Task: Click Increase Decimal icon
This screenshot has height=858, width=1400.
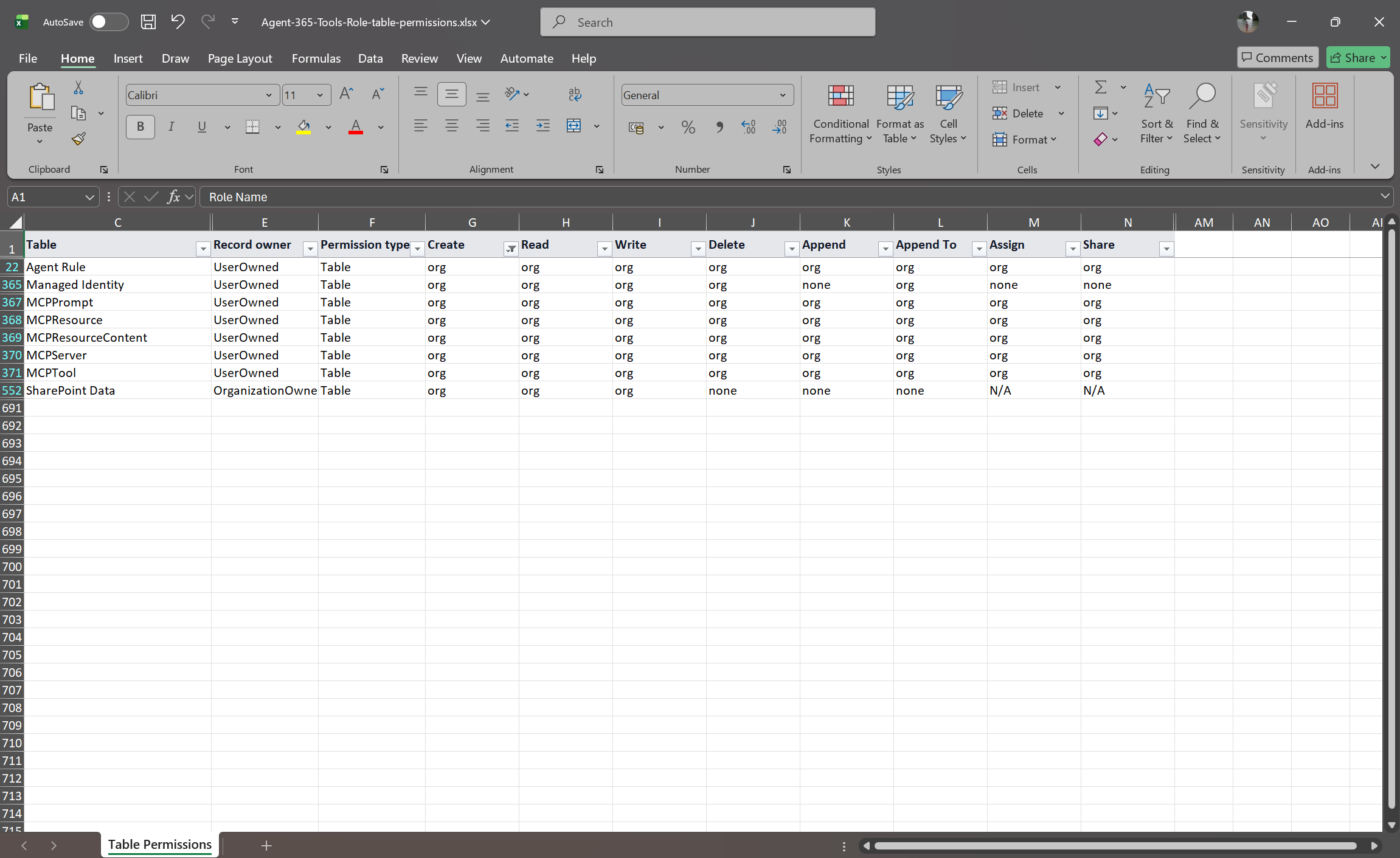Action: (x=749, y=127)
